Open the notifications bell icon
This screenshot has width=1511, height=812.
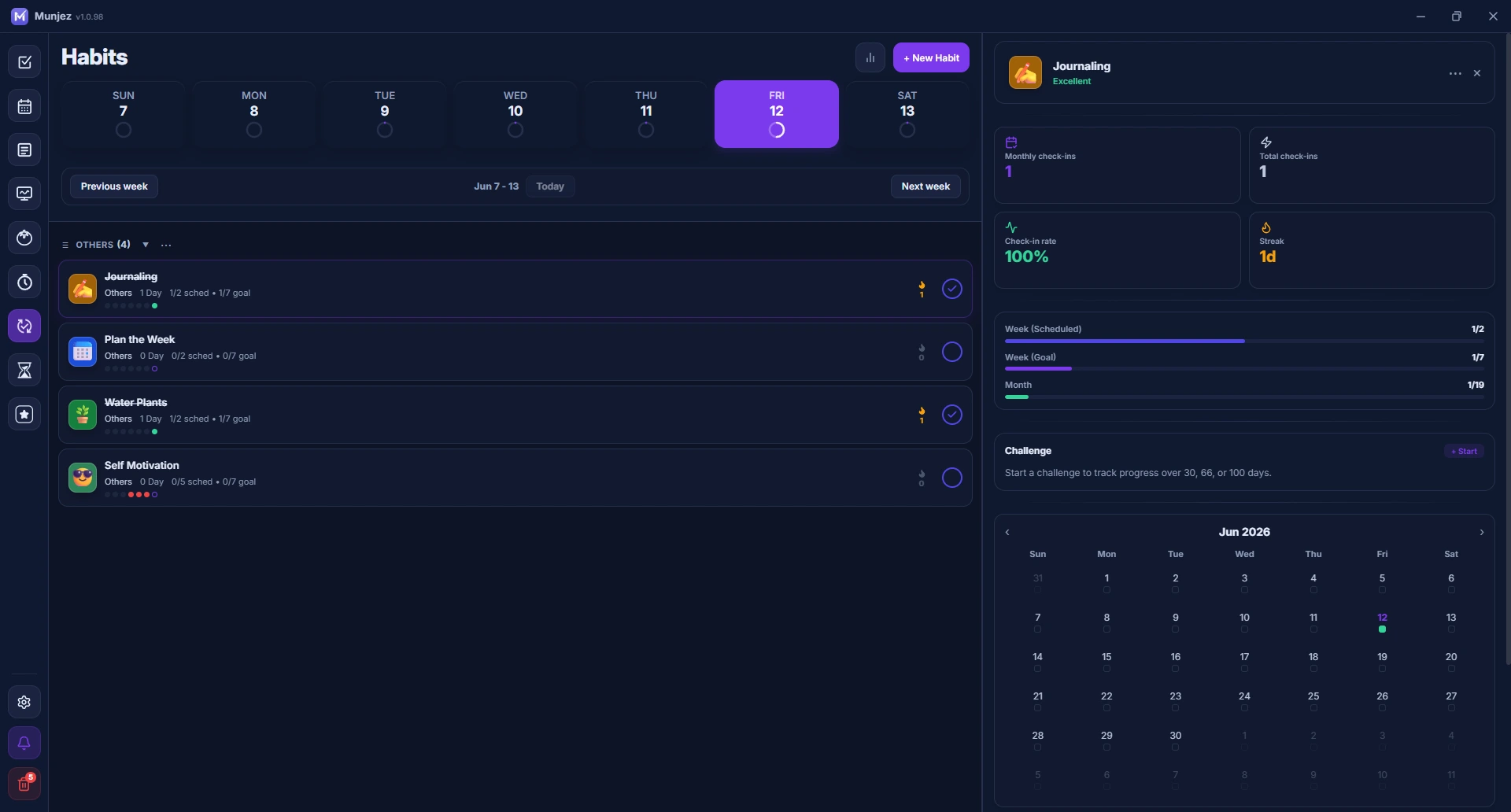pyautogui.click(x=24, y=743)
